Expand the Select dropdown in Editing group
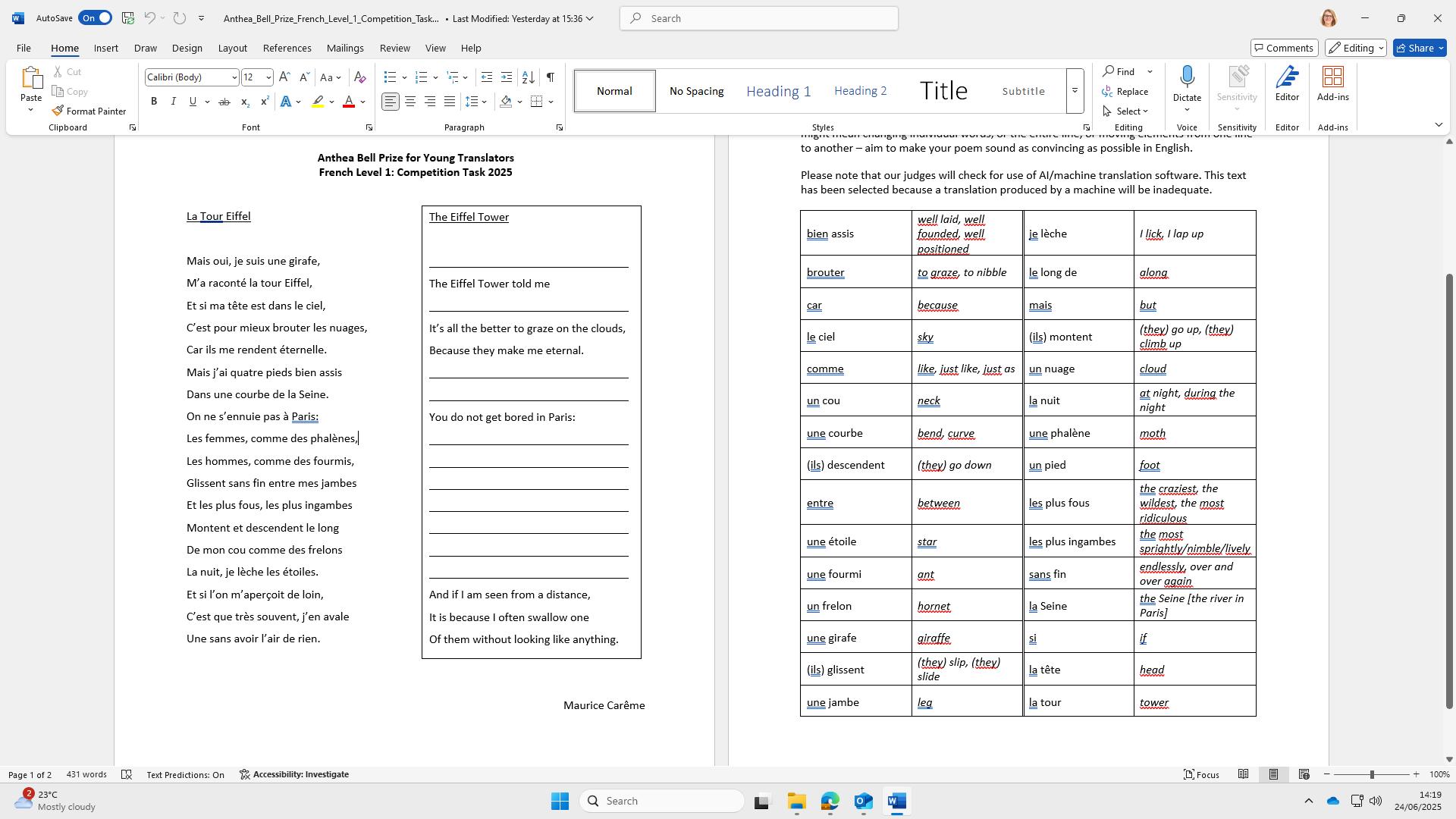Screen dimensions: 1456x819 [1127, 111]
